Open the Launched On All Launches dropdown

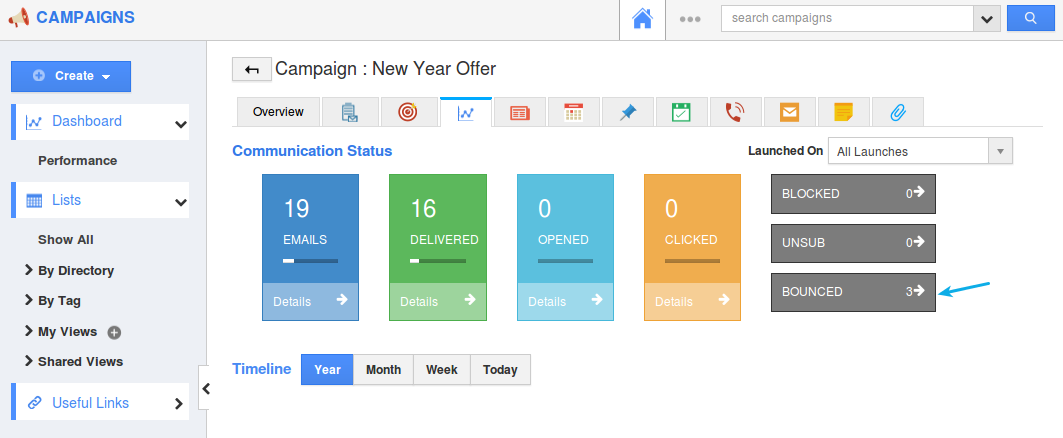[920, 151]
